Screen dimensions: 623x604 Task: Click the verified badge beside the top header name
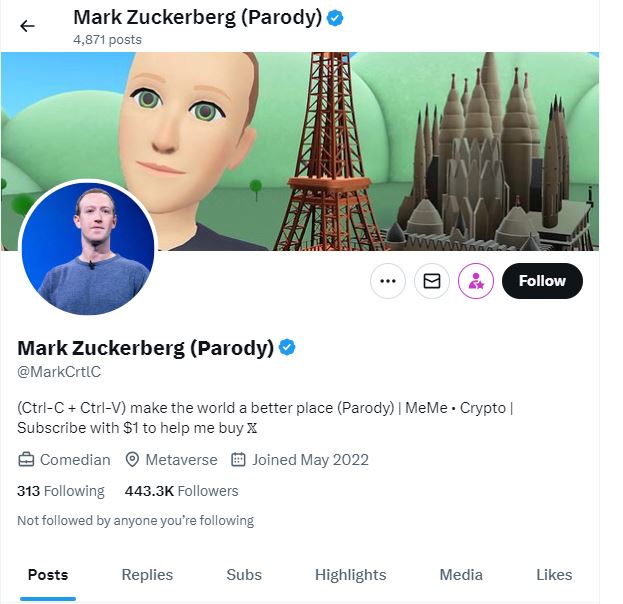tap(336, 17)
